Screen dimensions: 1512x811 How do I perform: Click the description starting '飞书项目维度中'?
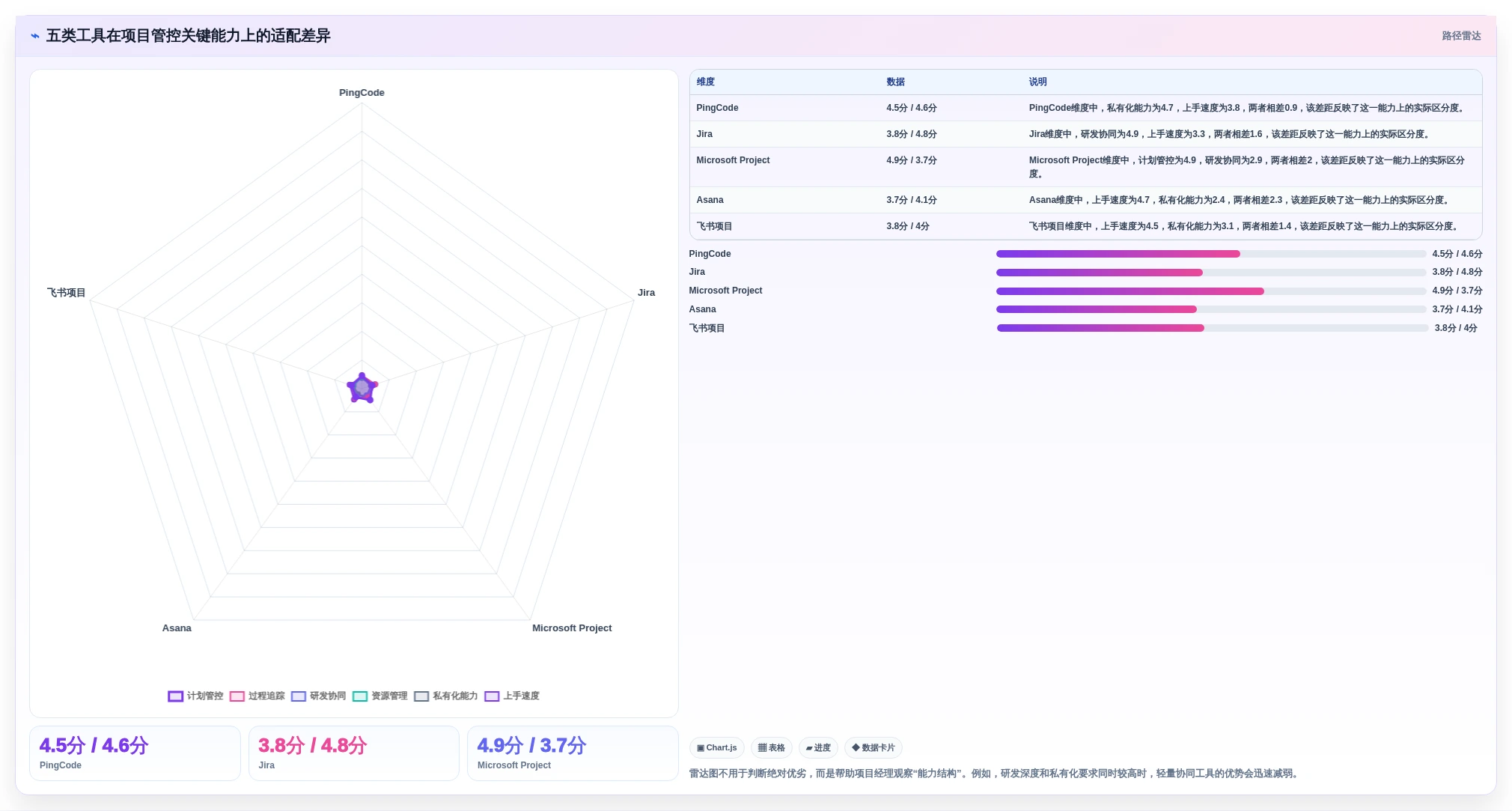(1245, 226)
